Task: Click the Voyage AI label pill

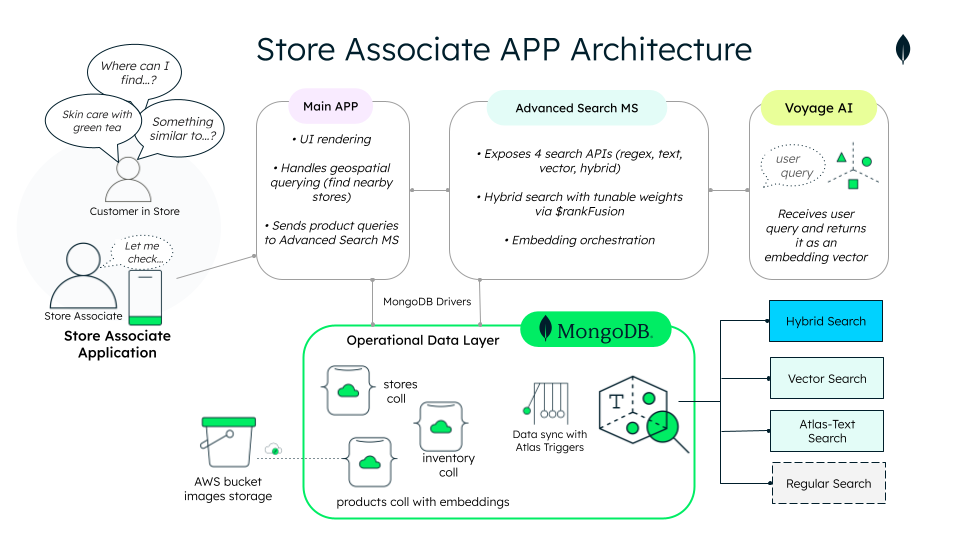Action: click(x=819, y=108)
